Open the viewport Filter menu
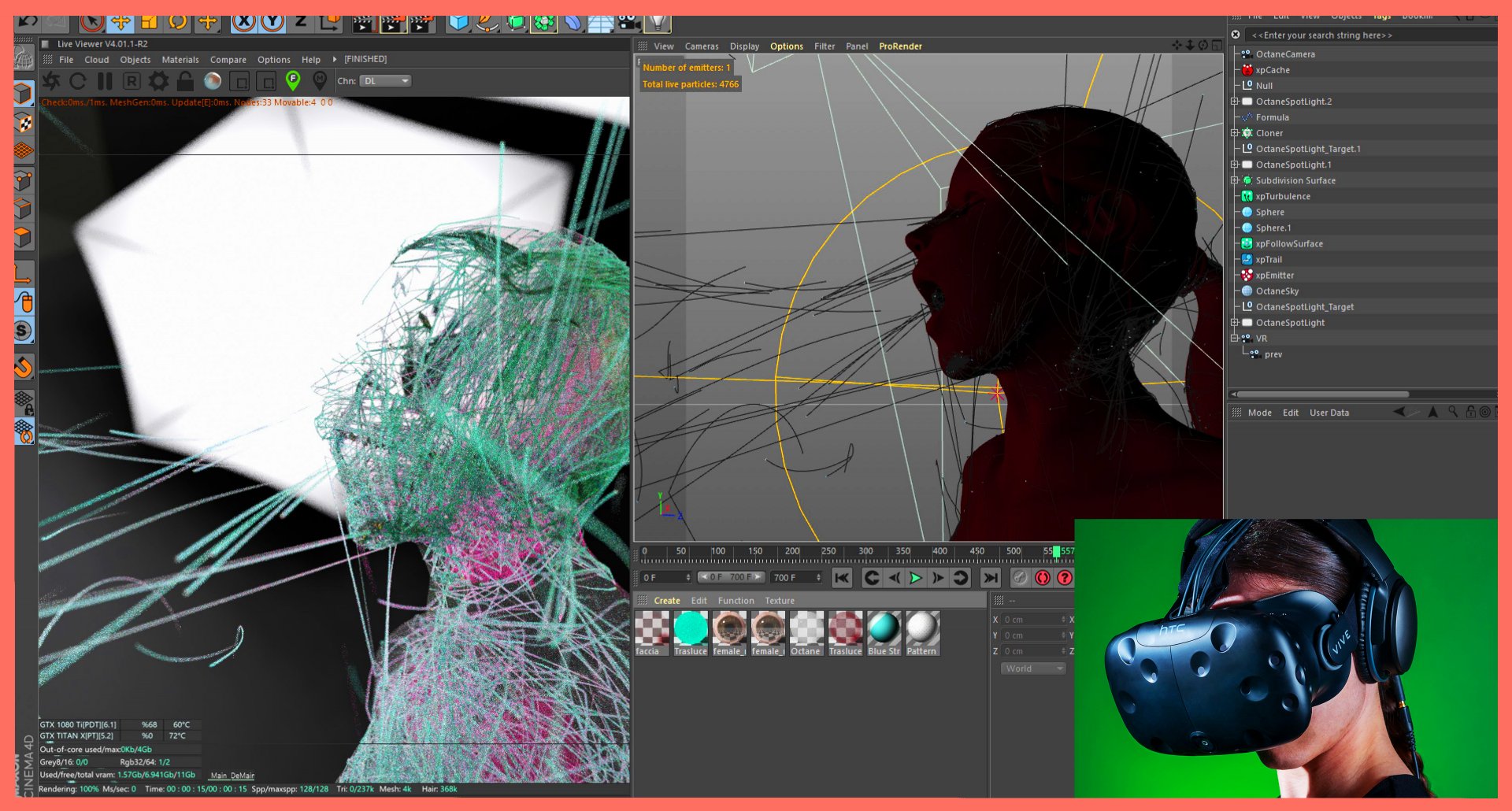Image resolution: width=1512 pixels, height=811 pixels. (x=825, y=46)
